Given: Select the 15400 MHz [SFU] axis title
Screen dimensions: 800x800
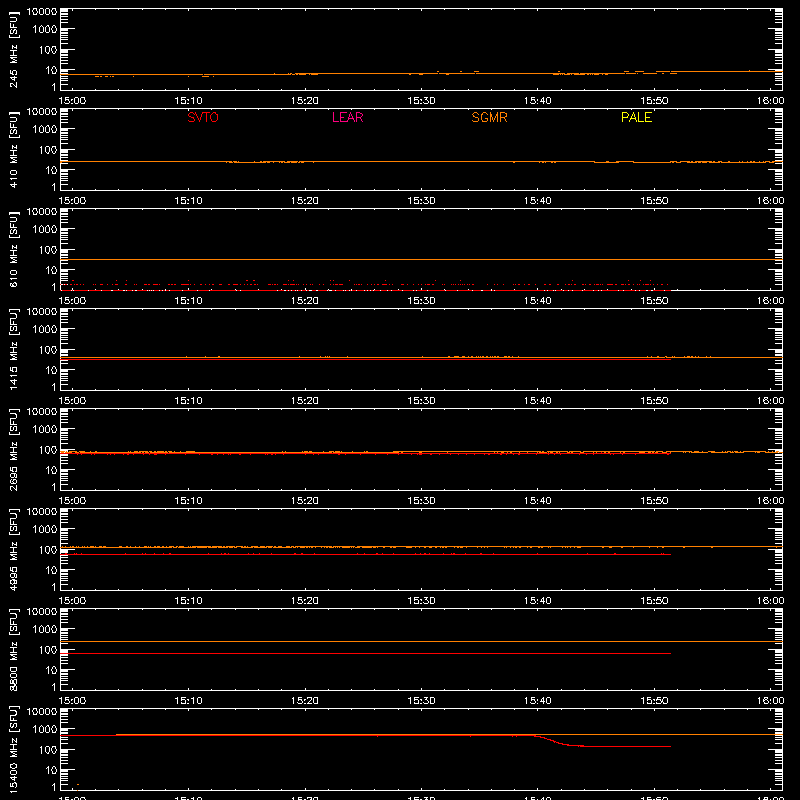Looking at the screenshot, I should (13, 749).
